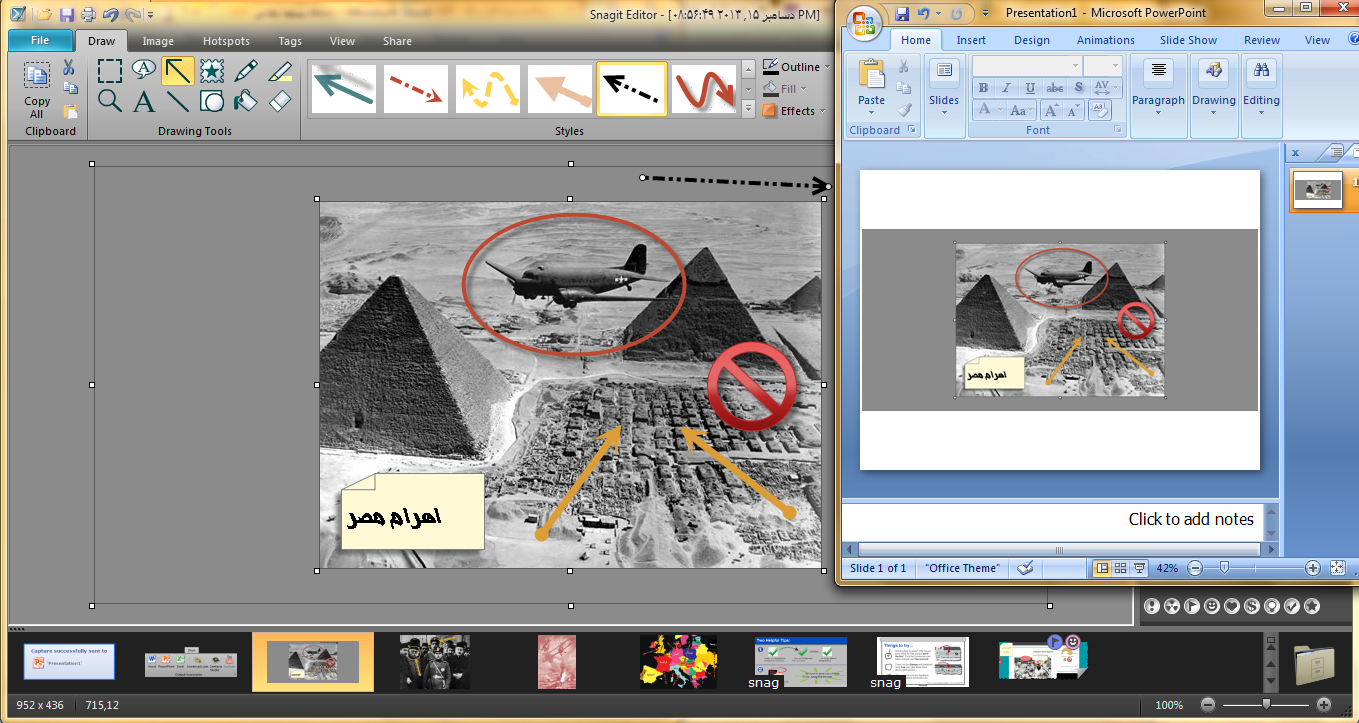1359x723 pixels.
Task: Expand the Outline dropdown
Action: (x=827, y=67)
